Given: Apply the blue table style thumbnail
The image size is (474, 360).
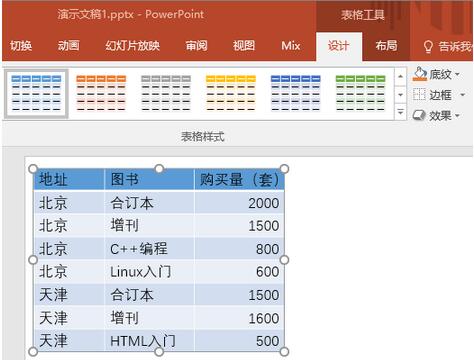Looking at the screenshot, I should point(36,94).
